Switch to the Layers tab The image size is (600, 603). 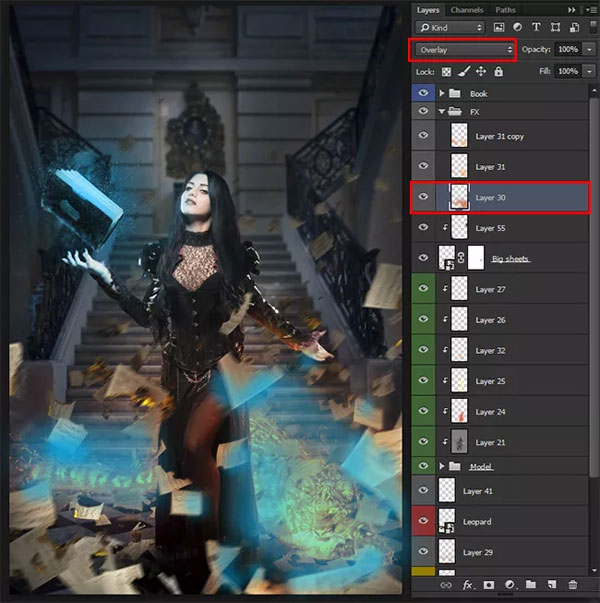428,10
